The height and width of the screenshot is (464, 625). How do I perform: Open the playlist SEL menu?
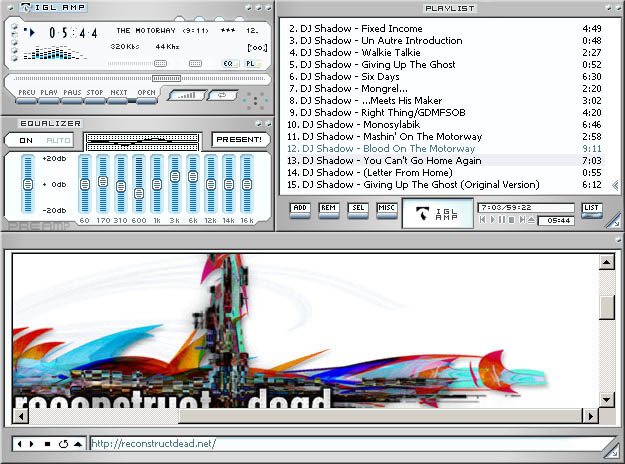pyautogui.click(x=358, y=210)
